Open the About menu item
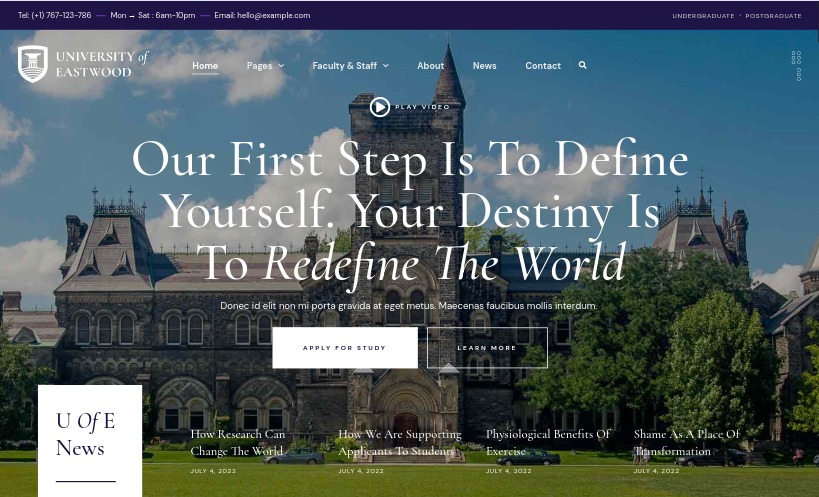819x497 pixels. [x=430, y=66]
